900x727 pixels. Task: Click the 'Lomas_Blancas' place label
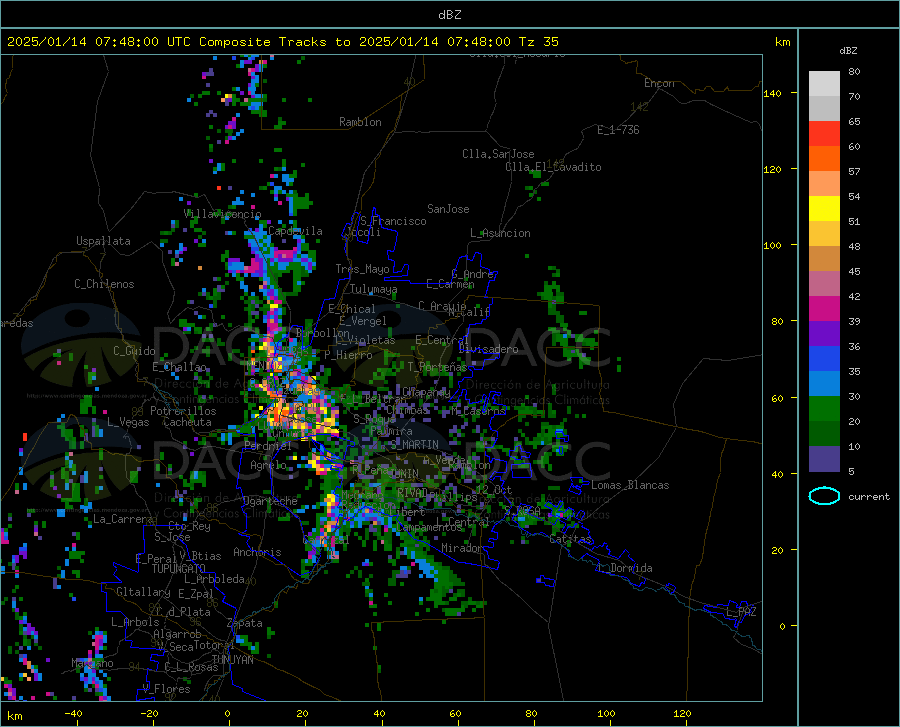point(630,485)
